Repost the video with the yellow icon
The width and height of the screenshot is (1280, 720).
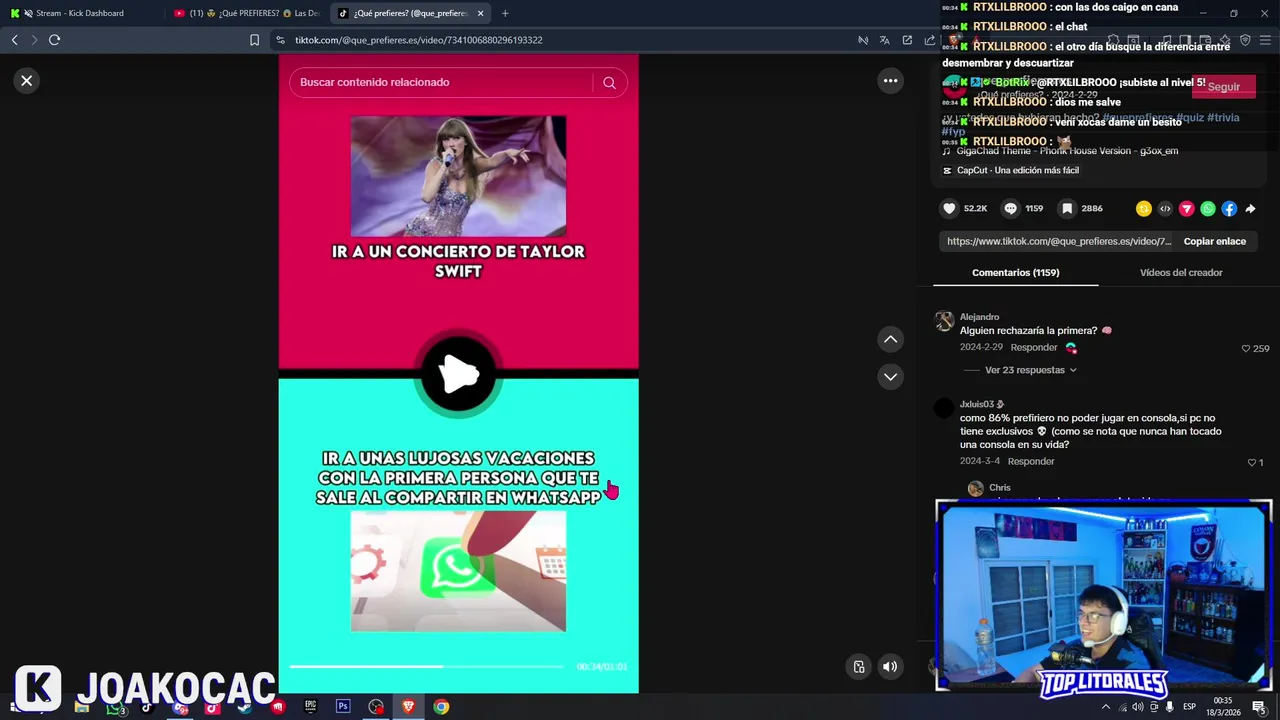click(1144, 209)
